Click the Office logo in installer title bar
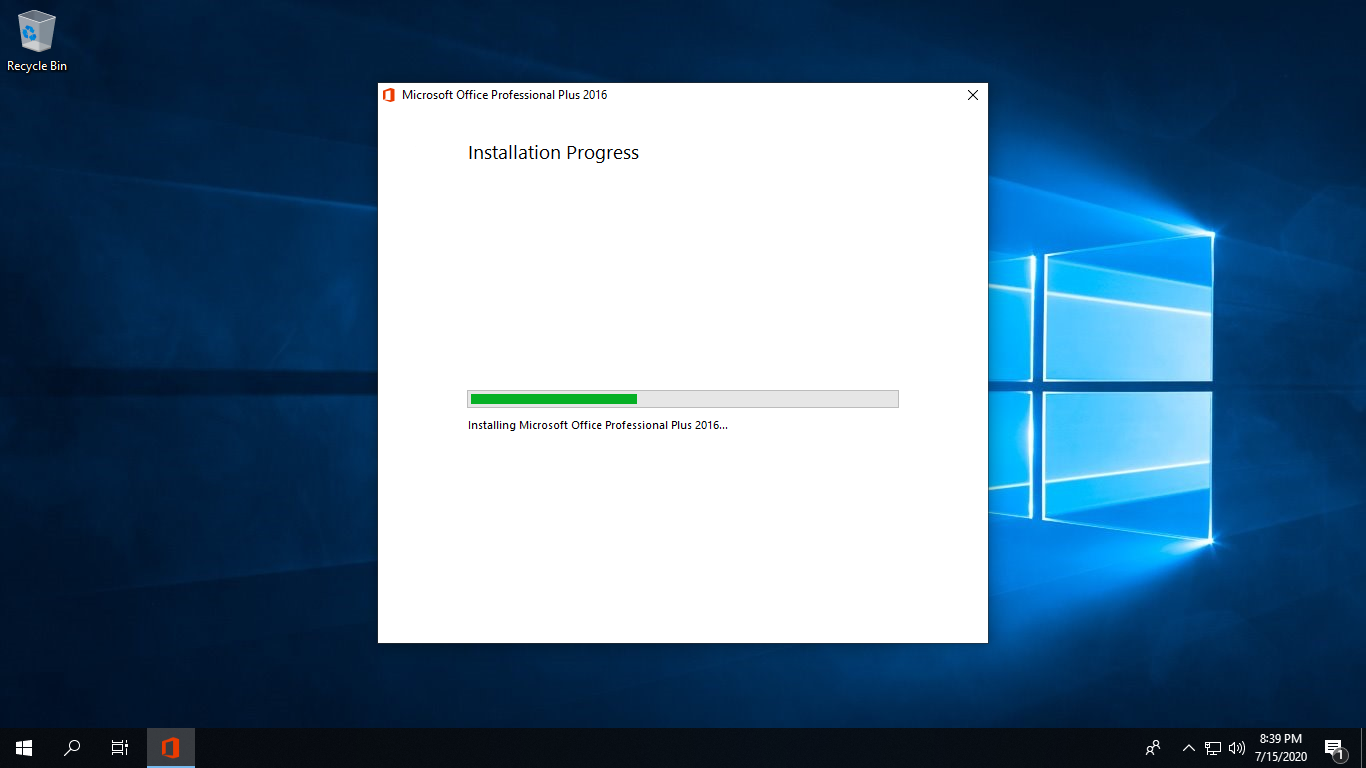Image resolution: width=1366 pixels, height=768 pixels. click(389, 95)
